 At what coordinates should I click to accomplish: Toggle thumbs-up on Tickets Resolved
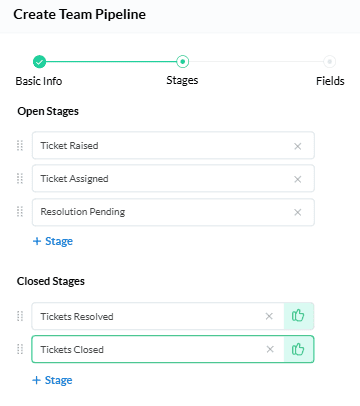pos(298,316)
